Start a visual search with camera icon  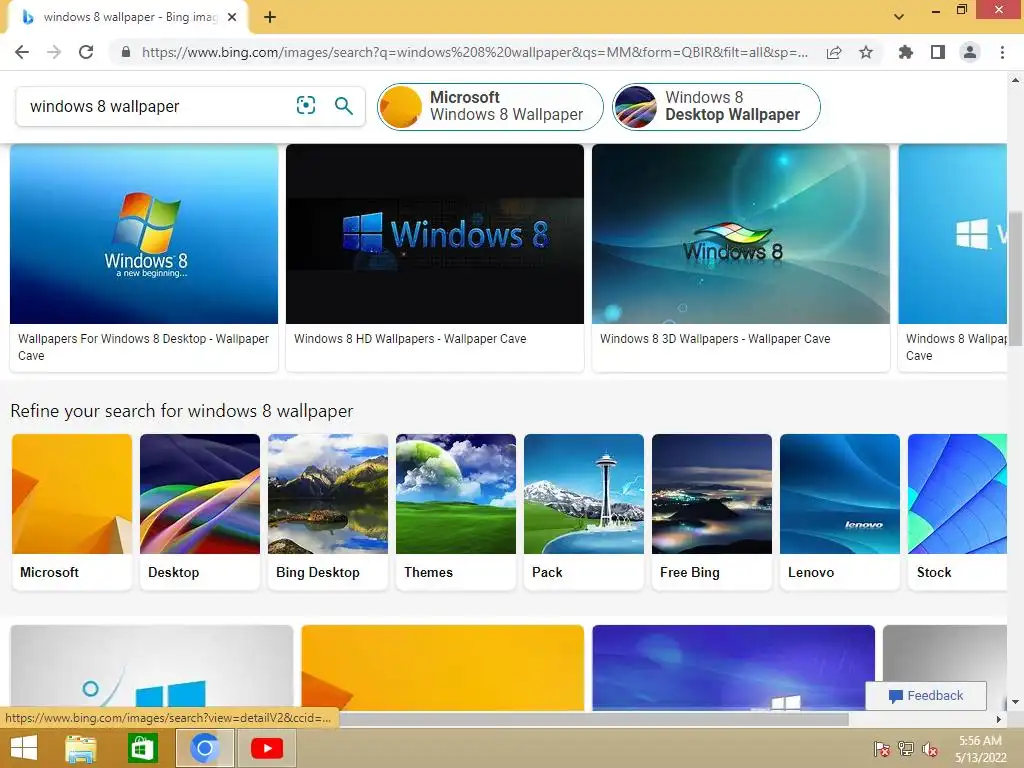[306, 105]
